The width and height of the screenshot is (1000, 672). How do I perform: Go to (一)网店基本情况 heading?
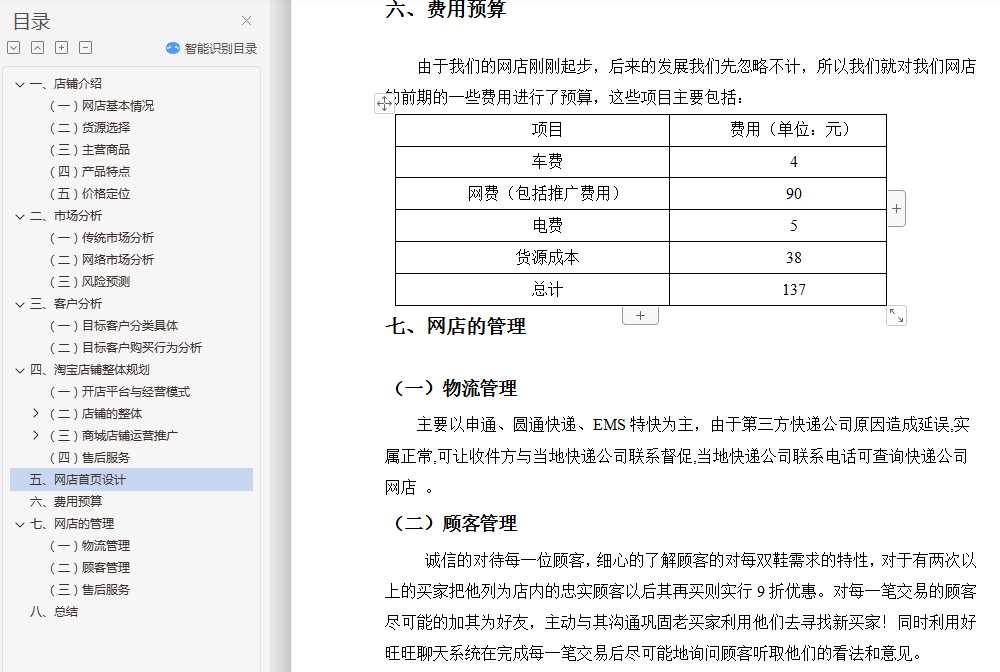[102, 106]
